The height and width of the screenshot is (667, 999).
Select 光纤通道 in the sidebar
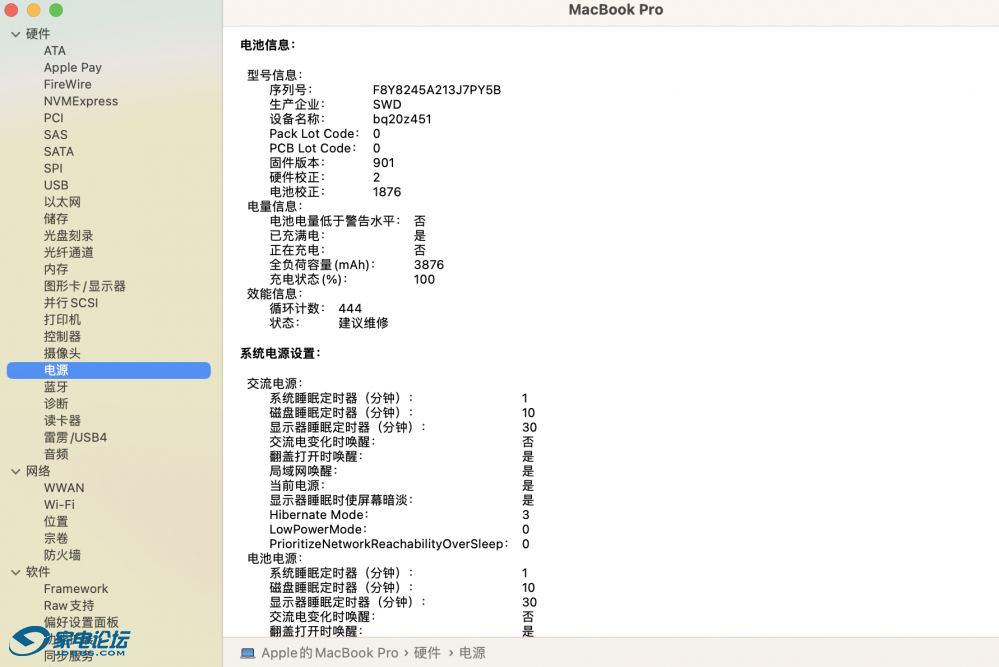point(68,252)
